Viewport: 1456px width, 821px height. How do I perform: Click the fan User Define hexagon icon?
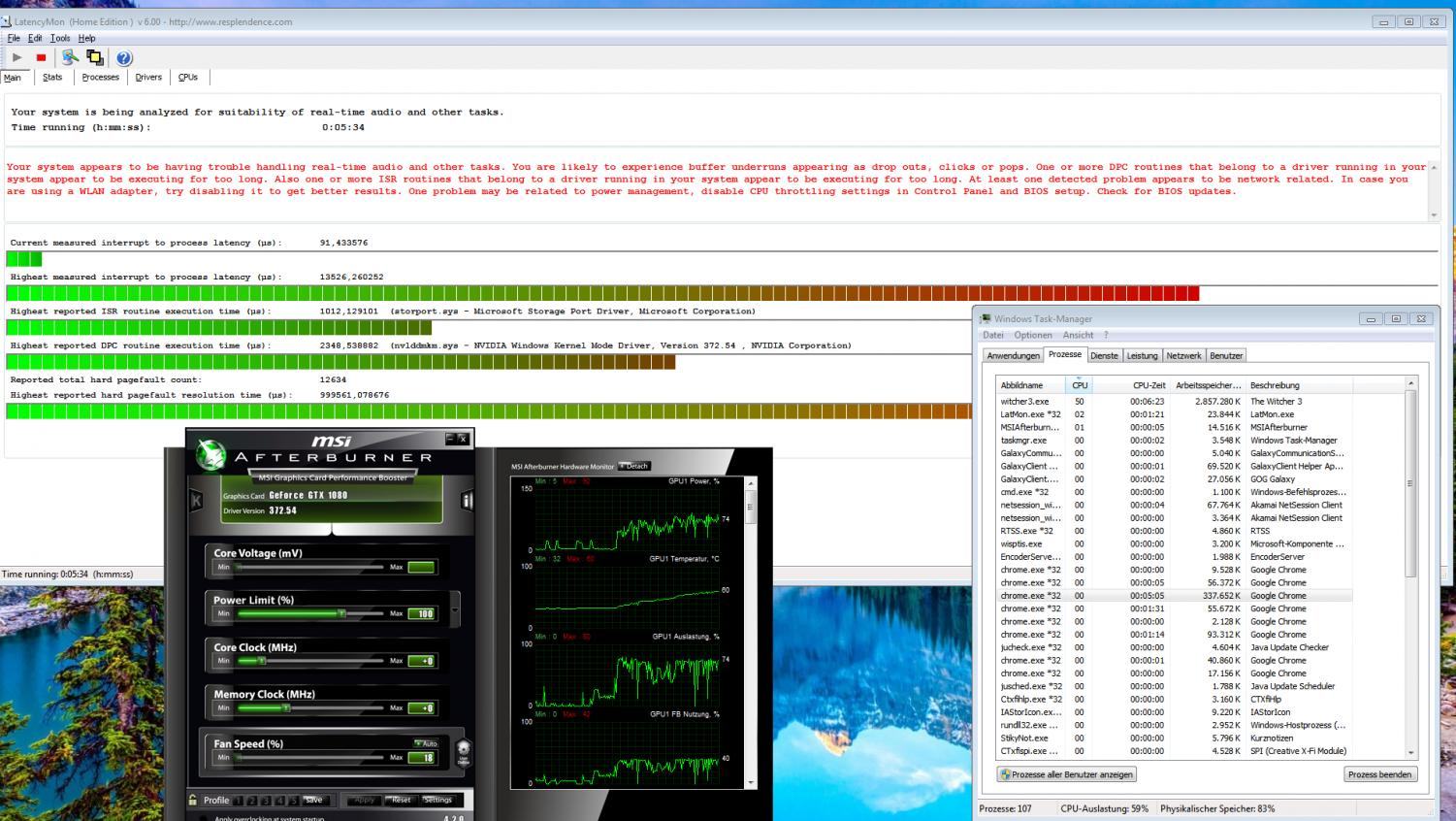[464, 752]
